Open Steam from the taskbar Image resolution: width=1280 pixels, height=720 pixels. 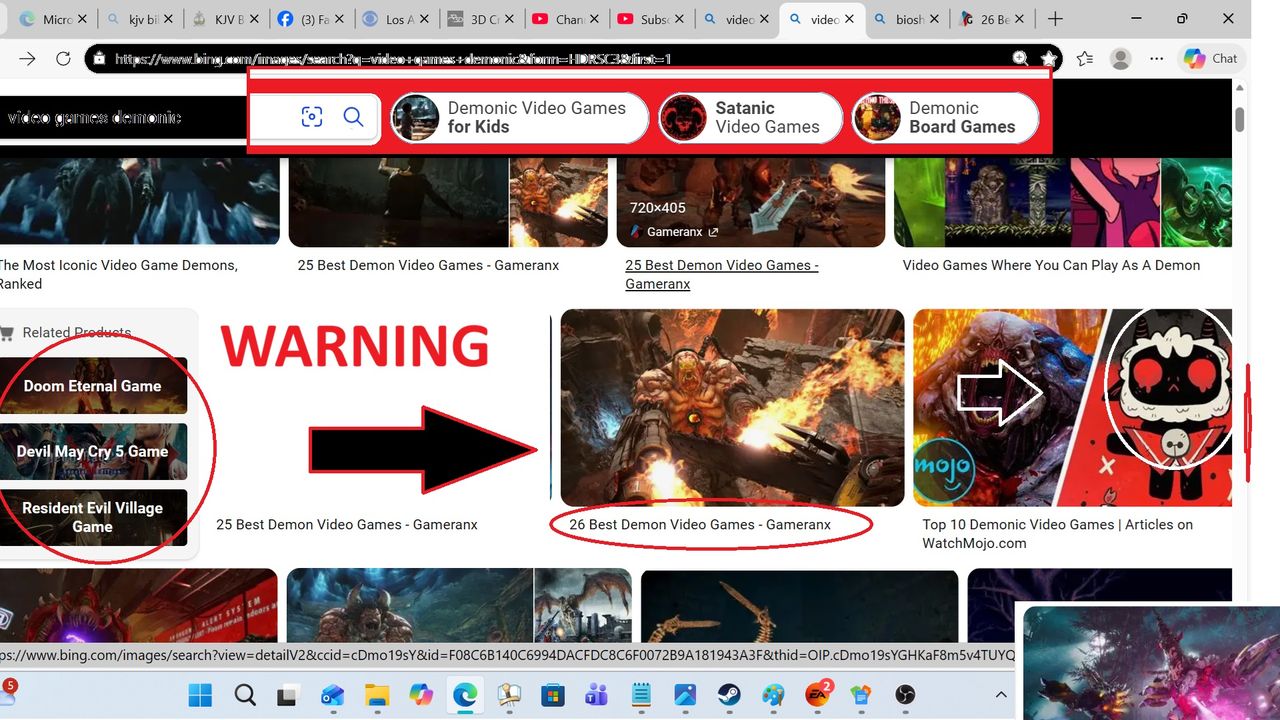point(729,695)
